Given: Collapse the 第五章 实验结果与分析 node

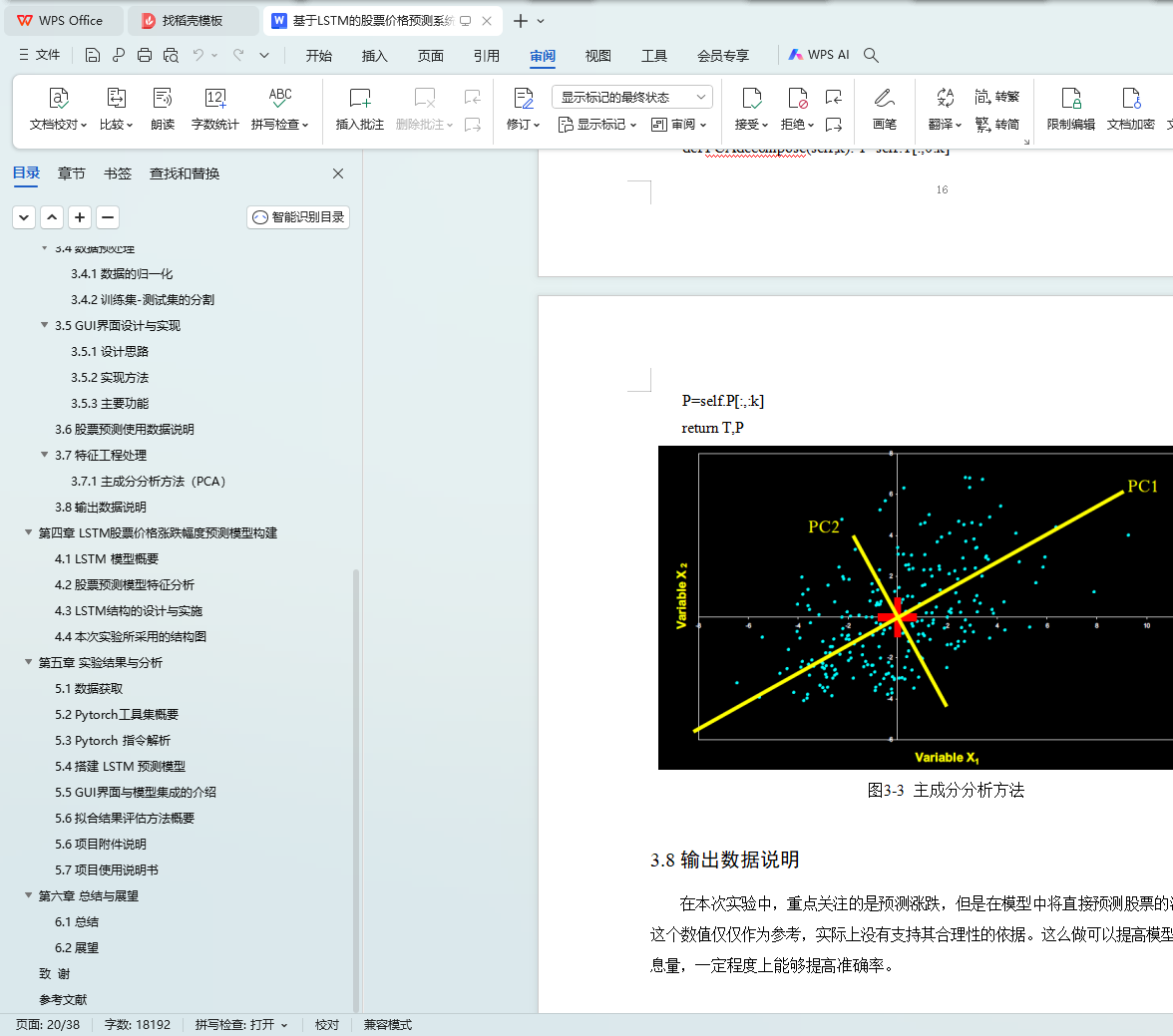Looking at the screenshot, I should (x=28, y=661).
